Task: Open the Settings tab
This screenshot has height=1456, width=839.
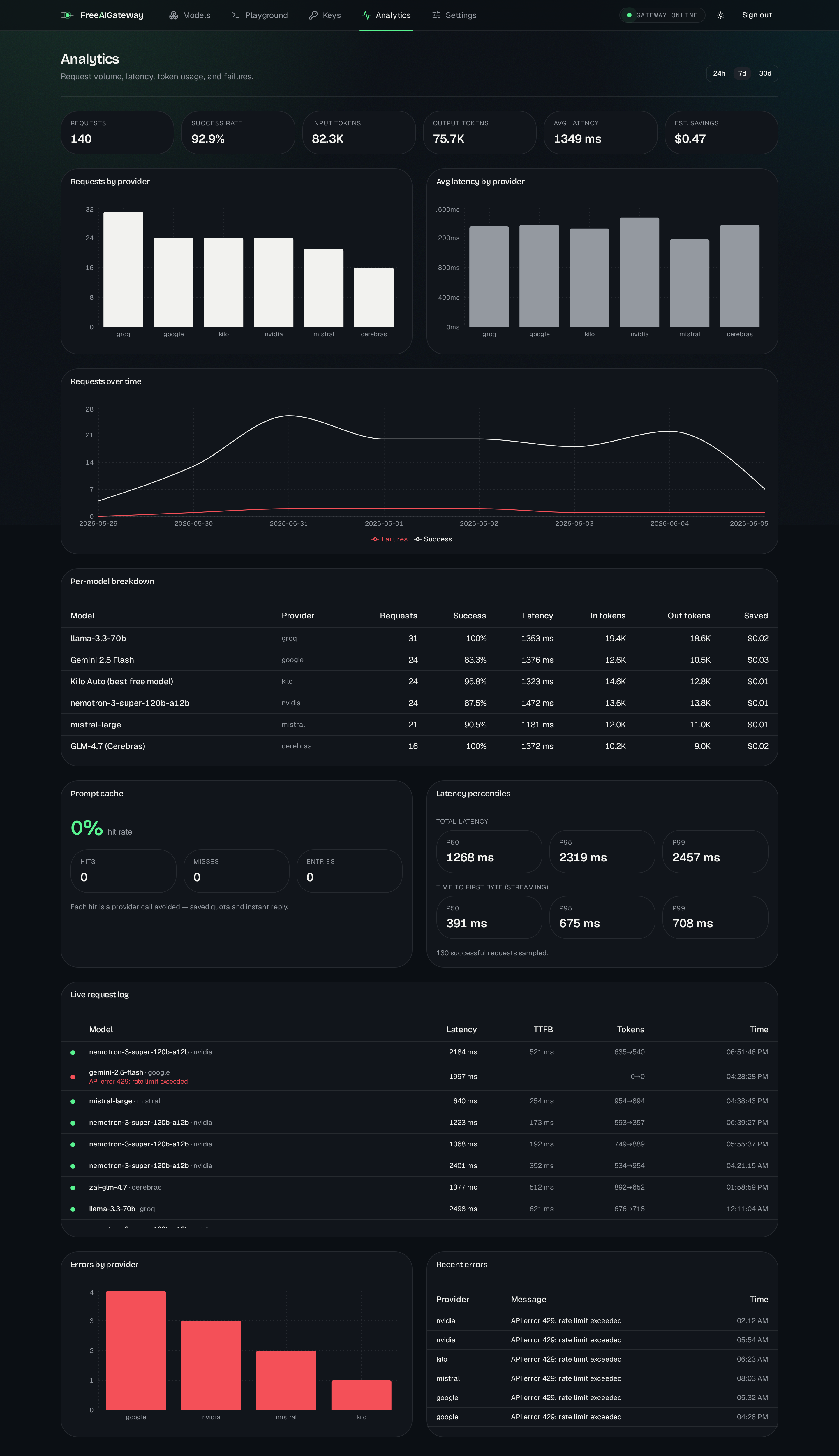Action: click(454, 15)
